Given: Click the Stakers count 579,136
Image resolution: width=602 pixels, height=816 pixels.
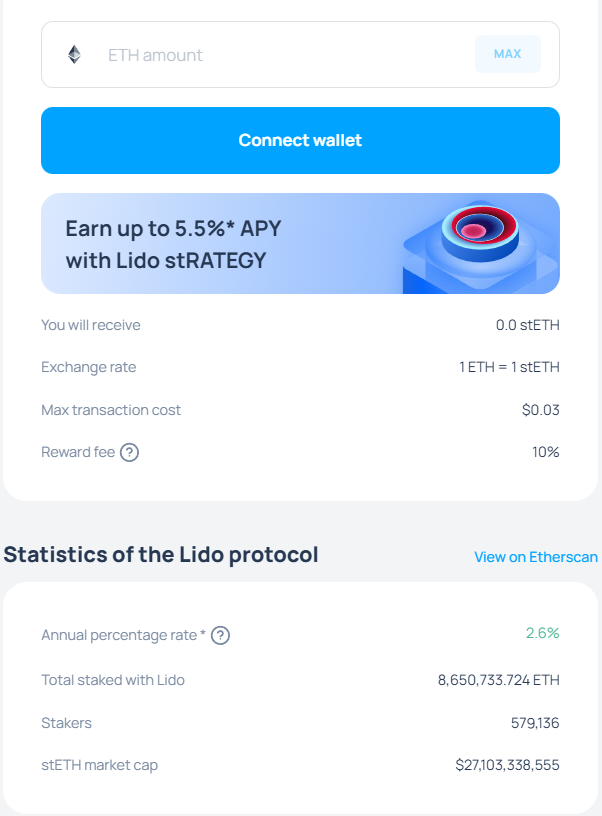Looking at the screenshot, I should click(x=536, y=722).
